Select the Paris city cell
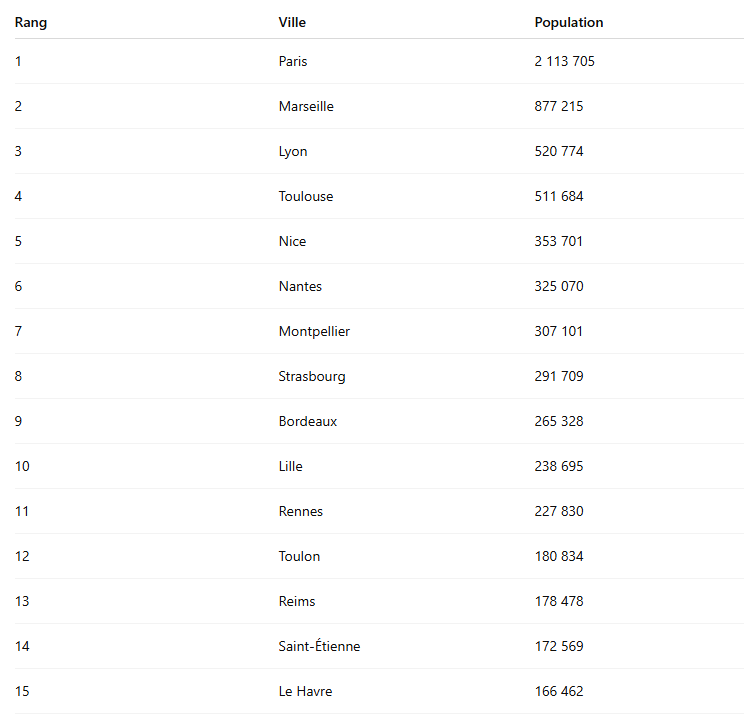 293,61
